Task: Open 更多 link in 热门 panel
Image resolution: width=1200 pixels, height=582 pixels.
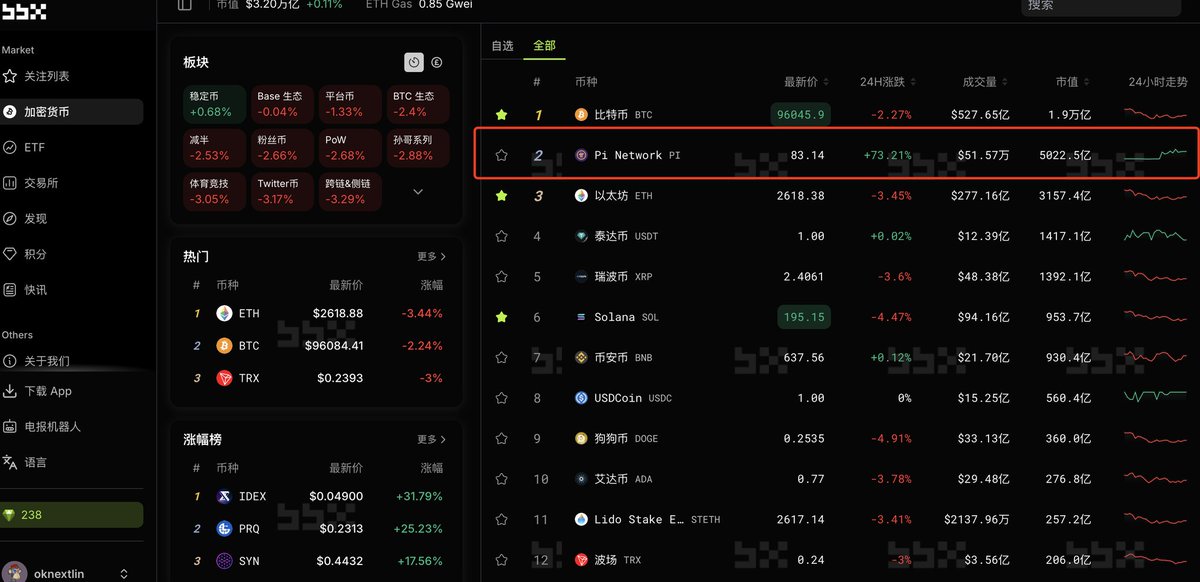Action: [x=431, y=257]
